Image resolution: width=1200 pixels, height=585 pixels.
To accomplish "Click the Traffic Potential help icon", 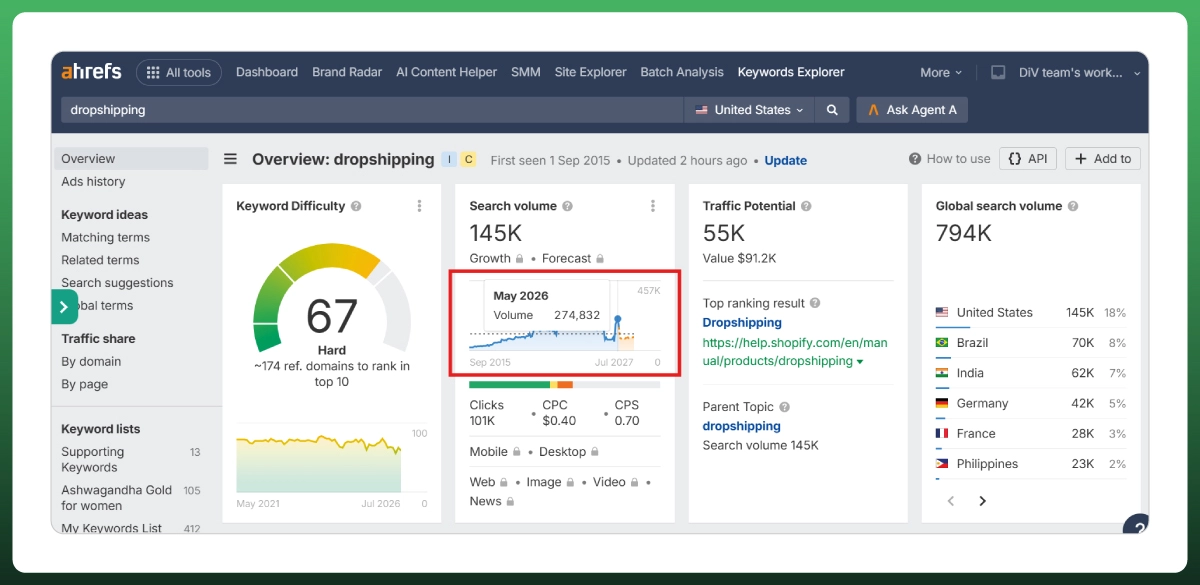I will [807, 206].
